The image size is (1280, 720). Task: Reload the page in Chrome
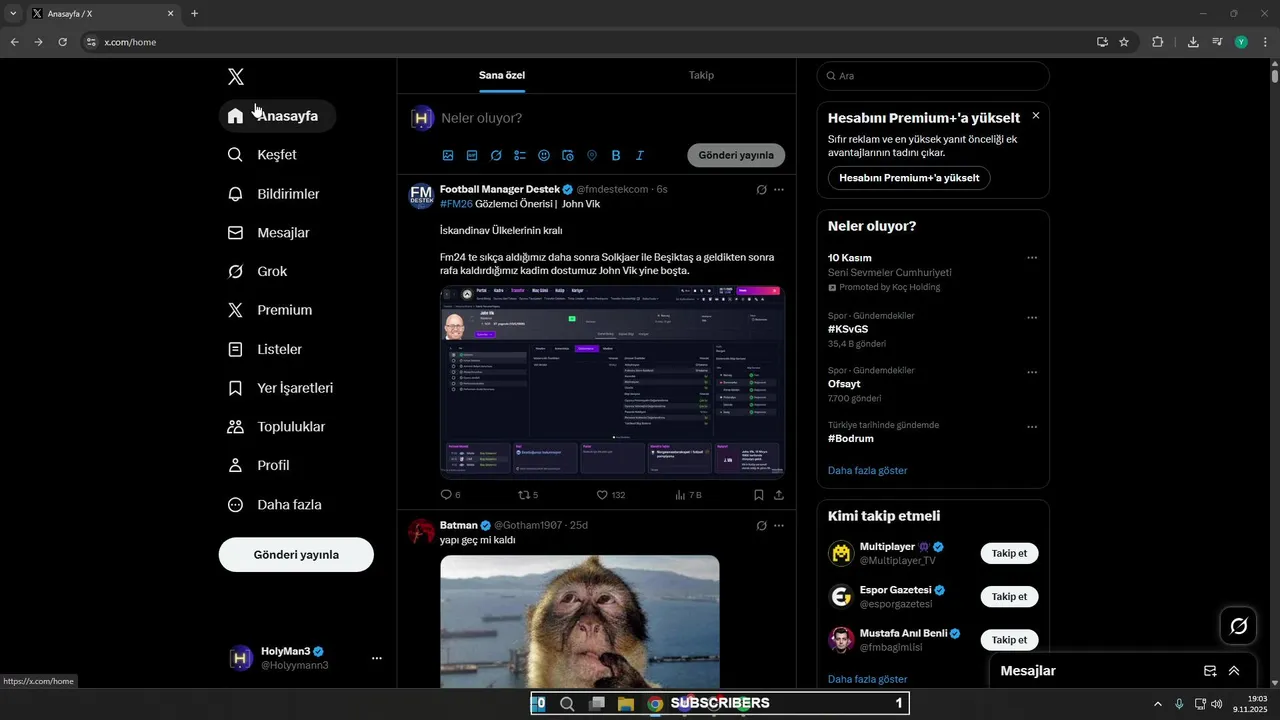pos(62,42)
